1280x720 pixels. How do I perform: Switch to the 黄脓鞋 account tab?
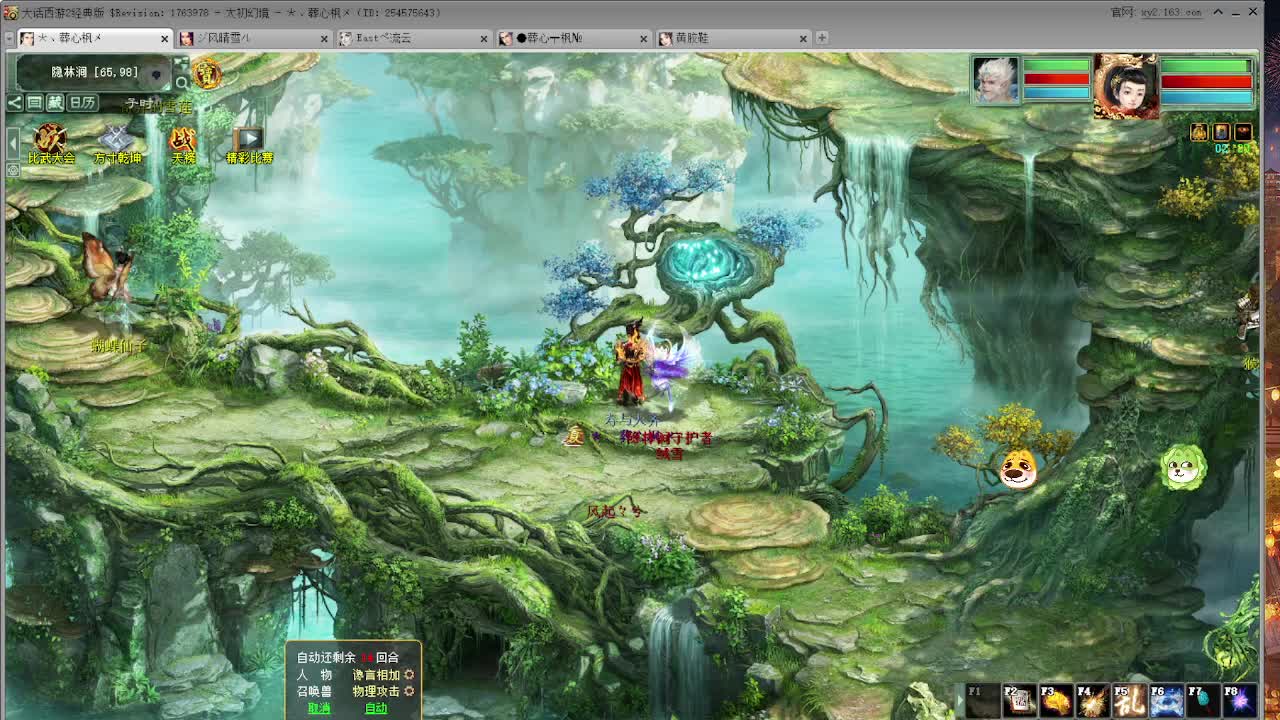[735, 38]
